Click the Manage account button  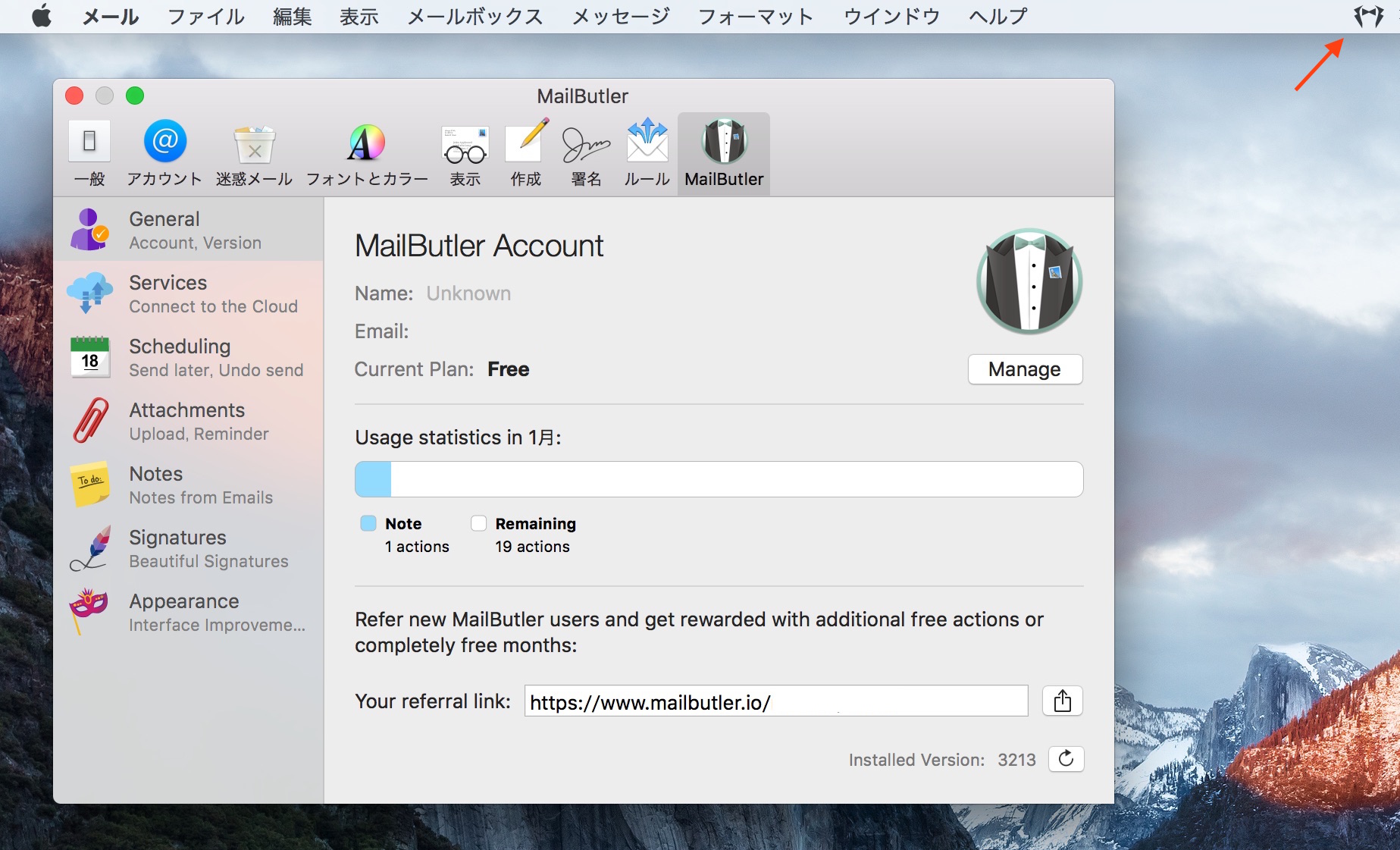tap(1025, 369)
